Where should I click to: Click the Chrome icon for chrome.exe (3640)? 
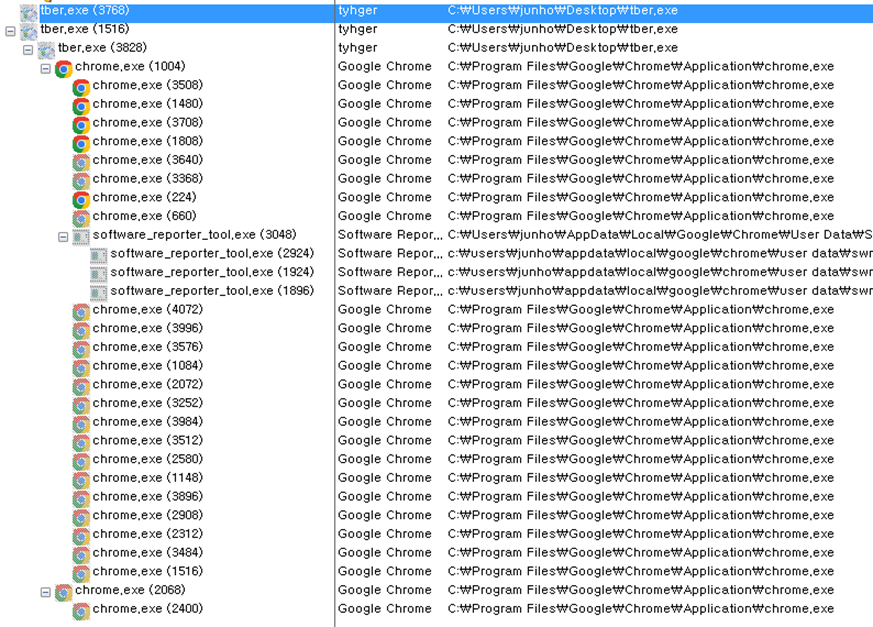(x=81, y=163)
